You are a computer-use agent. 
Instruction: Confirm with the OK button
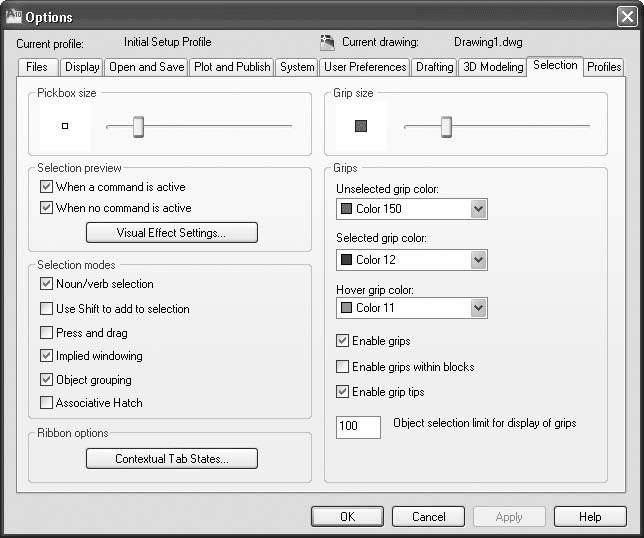click(x=347, y=517)
